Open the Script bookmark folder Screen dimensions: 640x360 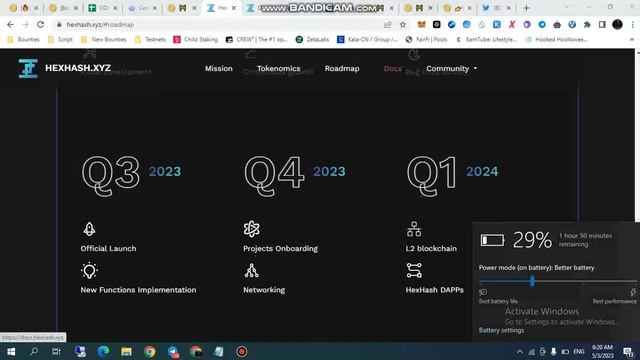pos(60,40)
